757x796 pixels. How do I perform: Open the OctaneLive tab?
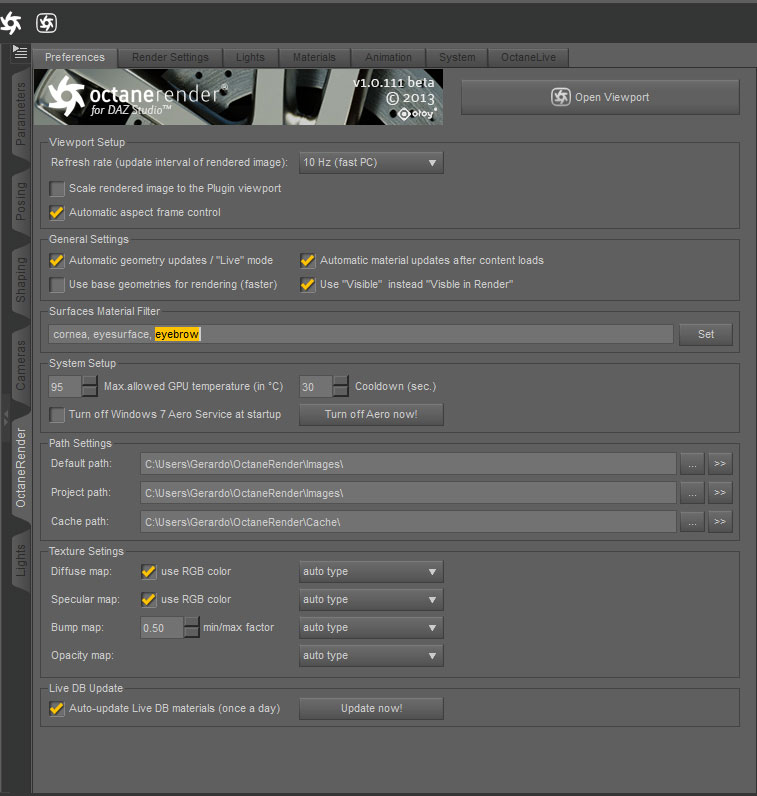528,57
